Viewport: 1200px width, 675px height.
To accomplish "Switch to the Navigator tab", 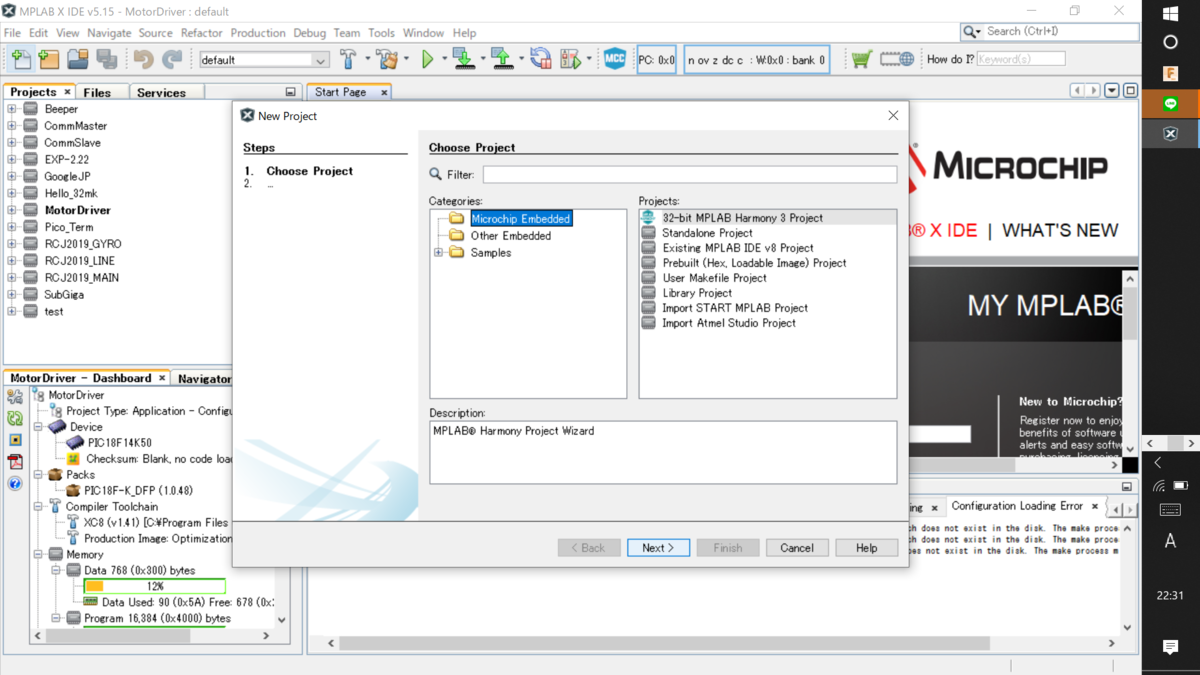I will [203, 378].
